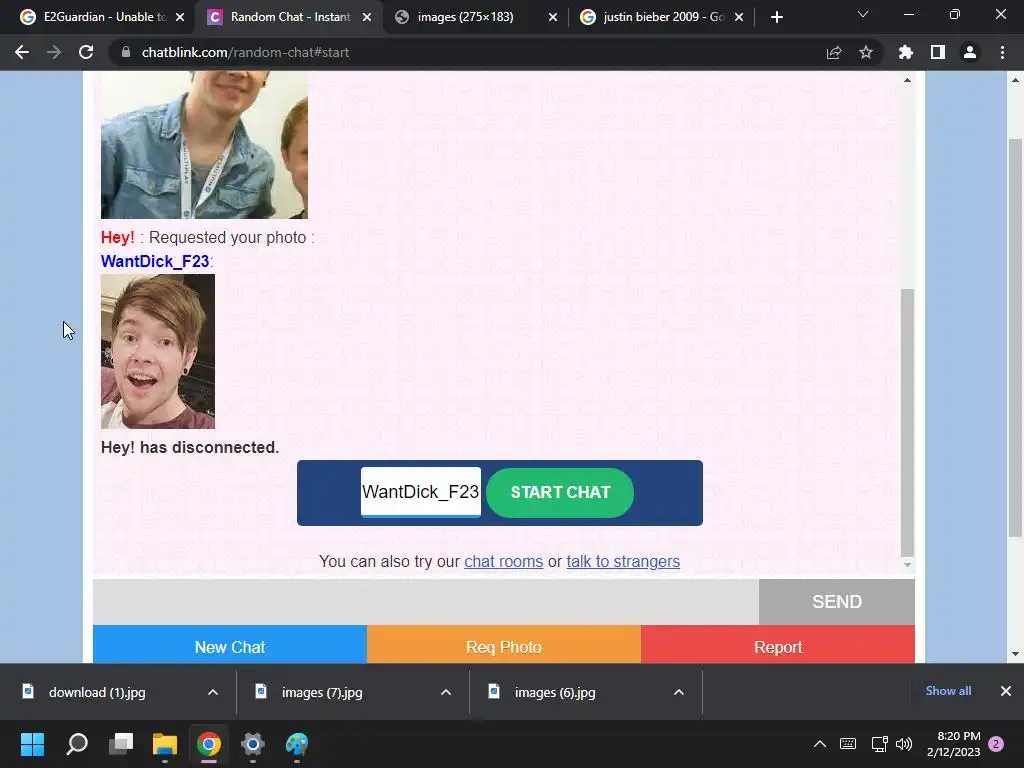1024x768 pixels.
Task: Open the tab search chevron
Action: (863, 14)
